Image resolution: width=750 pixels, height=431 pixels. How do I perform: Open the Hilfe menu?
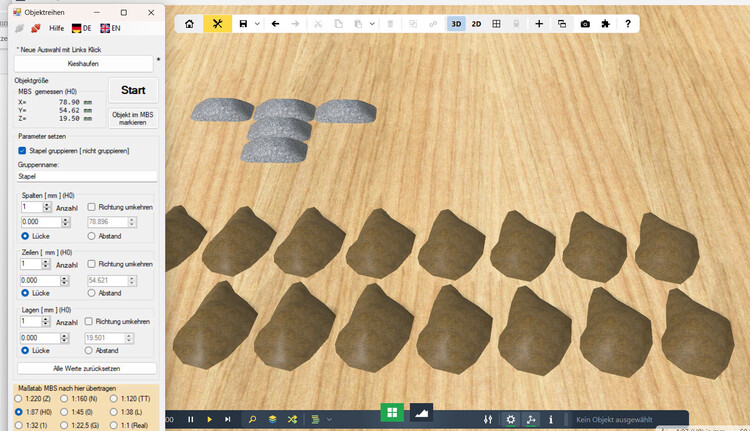click(x=56, y=28)
